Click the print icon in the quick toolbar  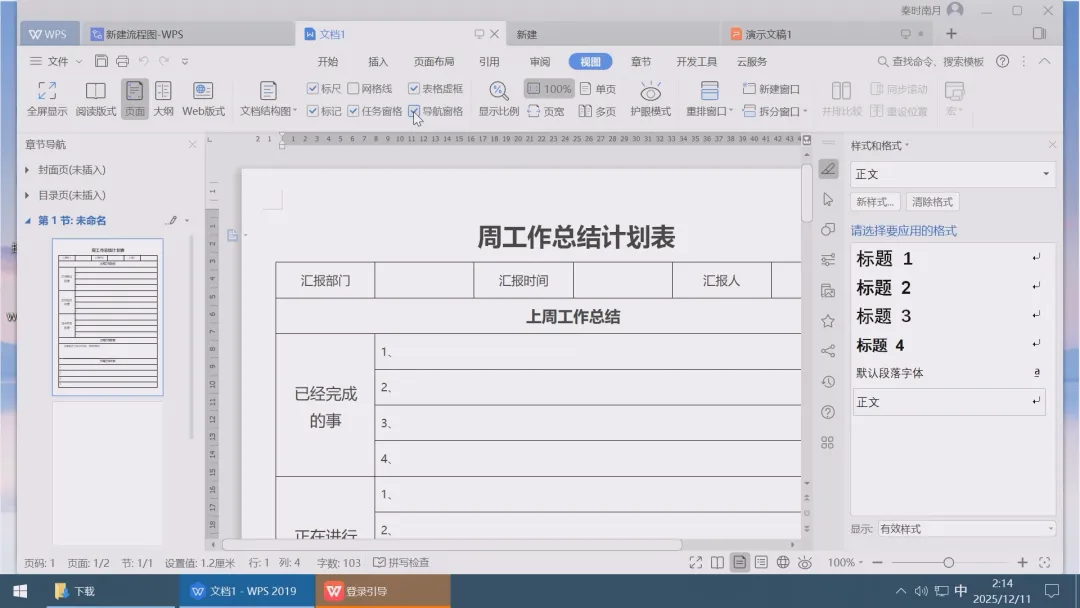pyautogui.click(x=123, y=61)
